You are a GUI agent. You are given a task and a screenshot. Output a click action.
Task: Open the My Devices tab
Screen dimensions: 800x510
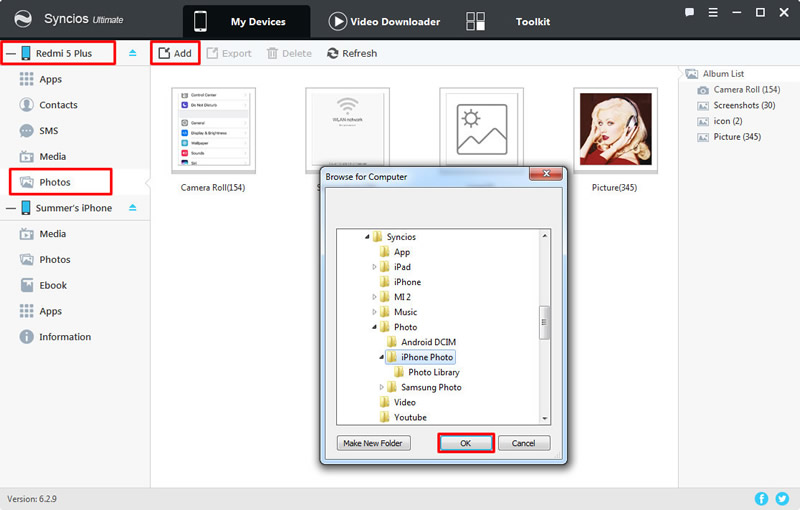pyautogui.click(x=246, y=21)
